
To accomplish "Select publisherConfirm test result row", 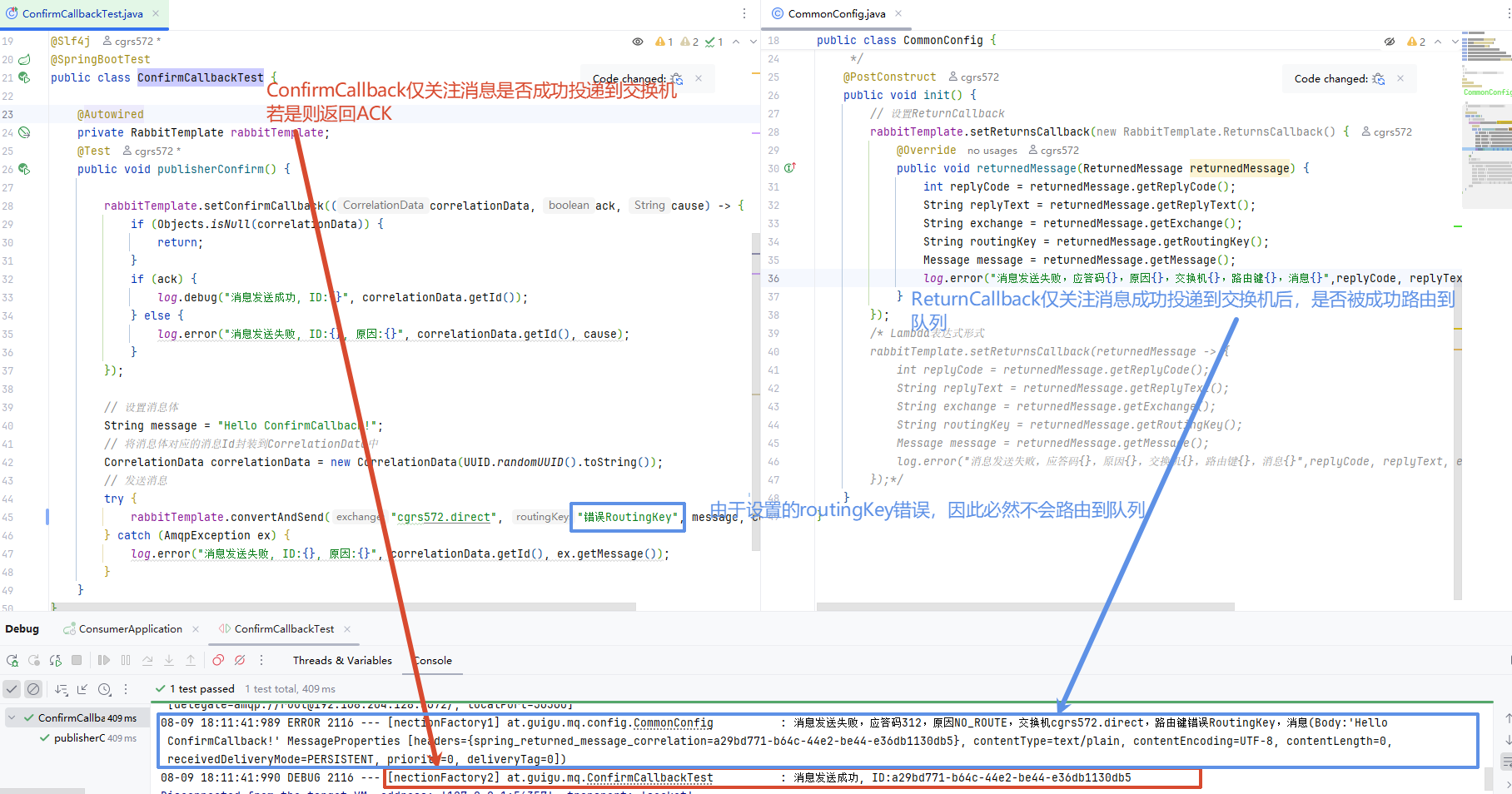I will coord(87,738).
